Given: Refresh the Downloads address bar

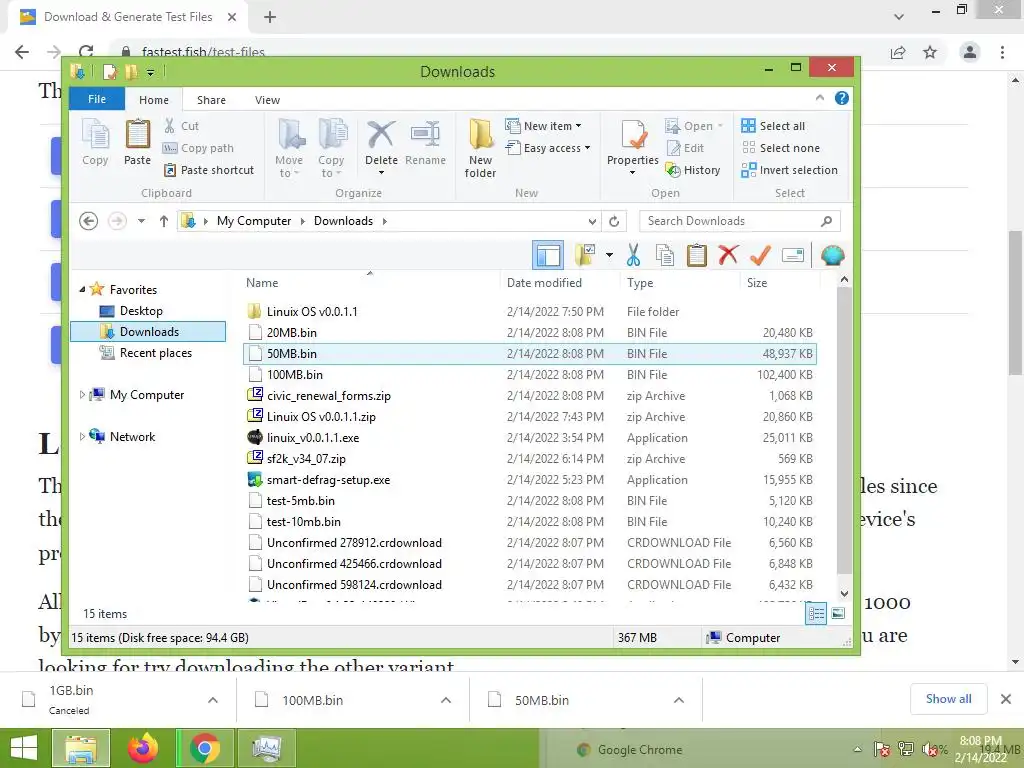Looking at the screenshot, I should pos(614,221).
